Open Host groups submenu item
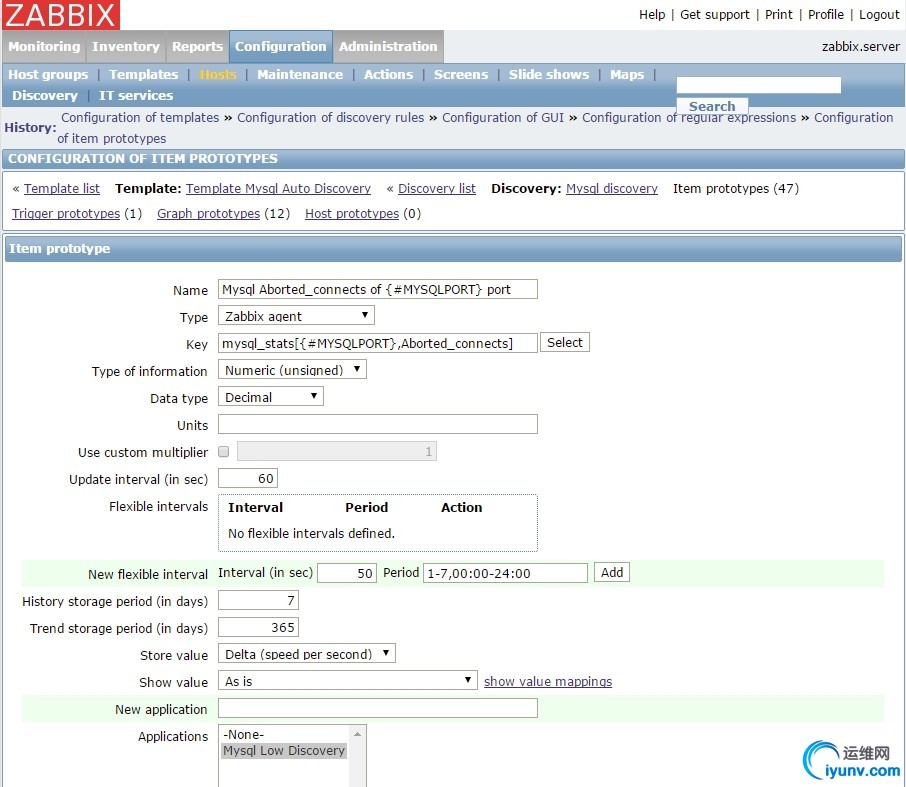 (48, 75)
